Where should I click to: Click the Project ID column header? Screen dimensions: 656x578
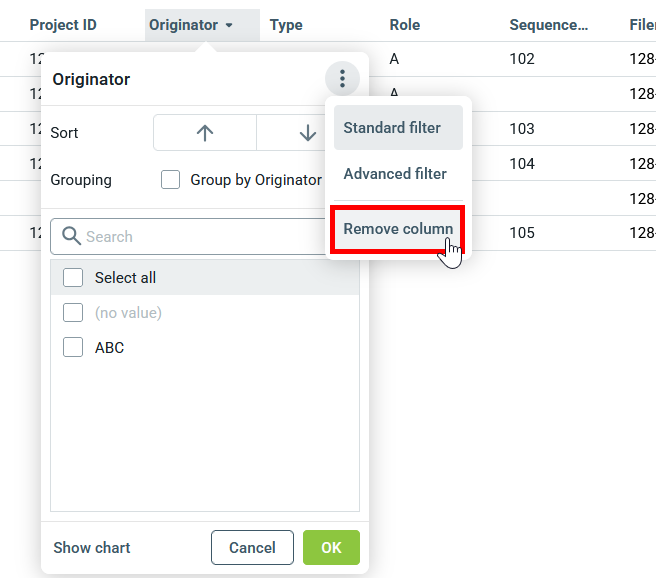coord(63,25)
